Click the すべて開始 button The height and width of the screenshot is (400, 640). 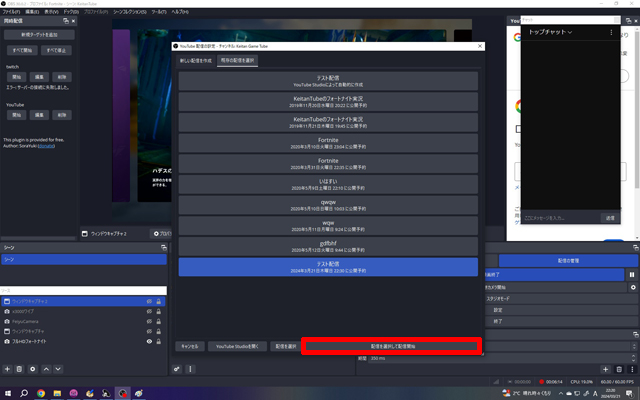coord(22,50)
